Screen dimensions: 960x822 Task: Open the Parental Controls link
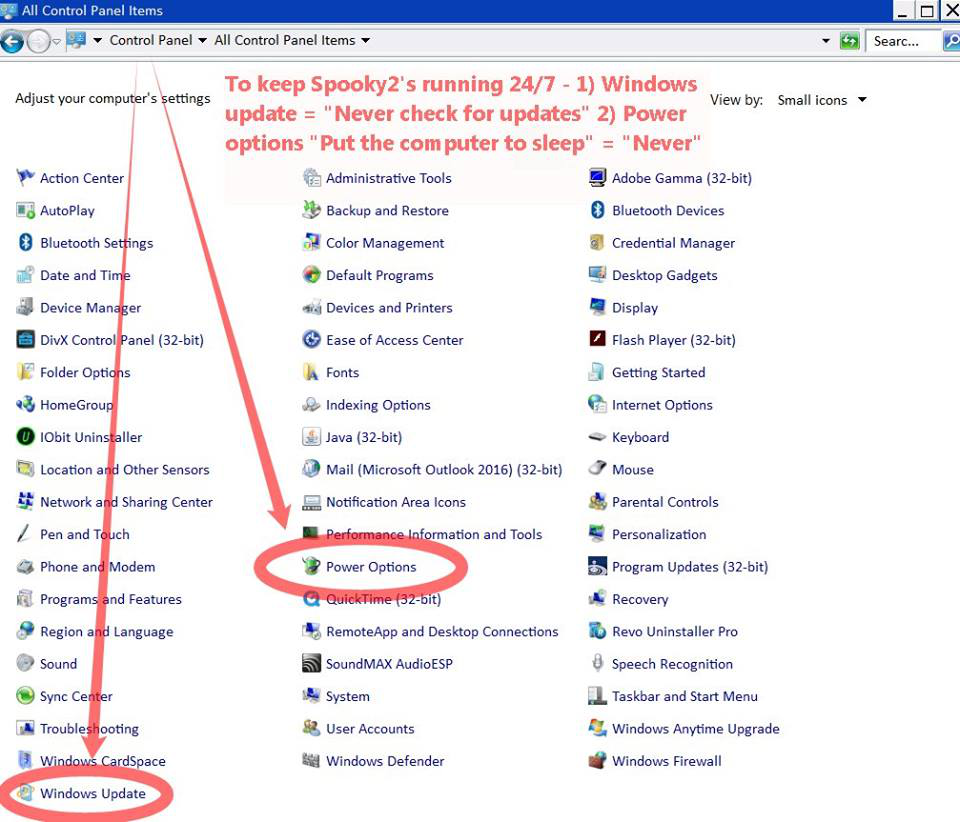coord(665,502)
